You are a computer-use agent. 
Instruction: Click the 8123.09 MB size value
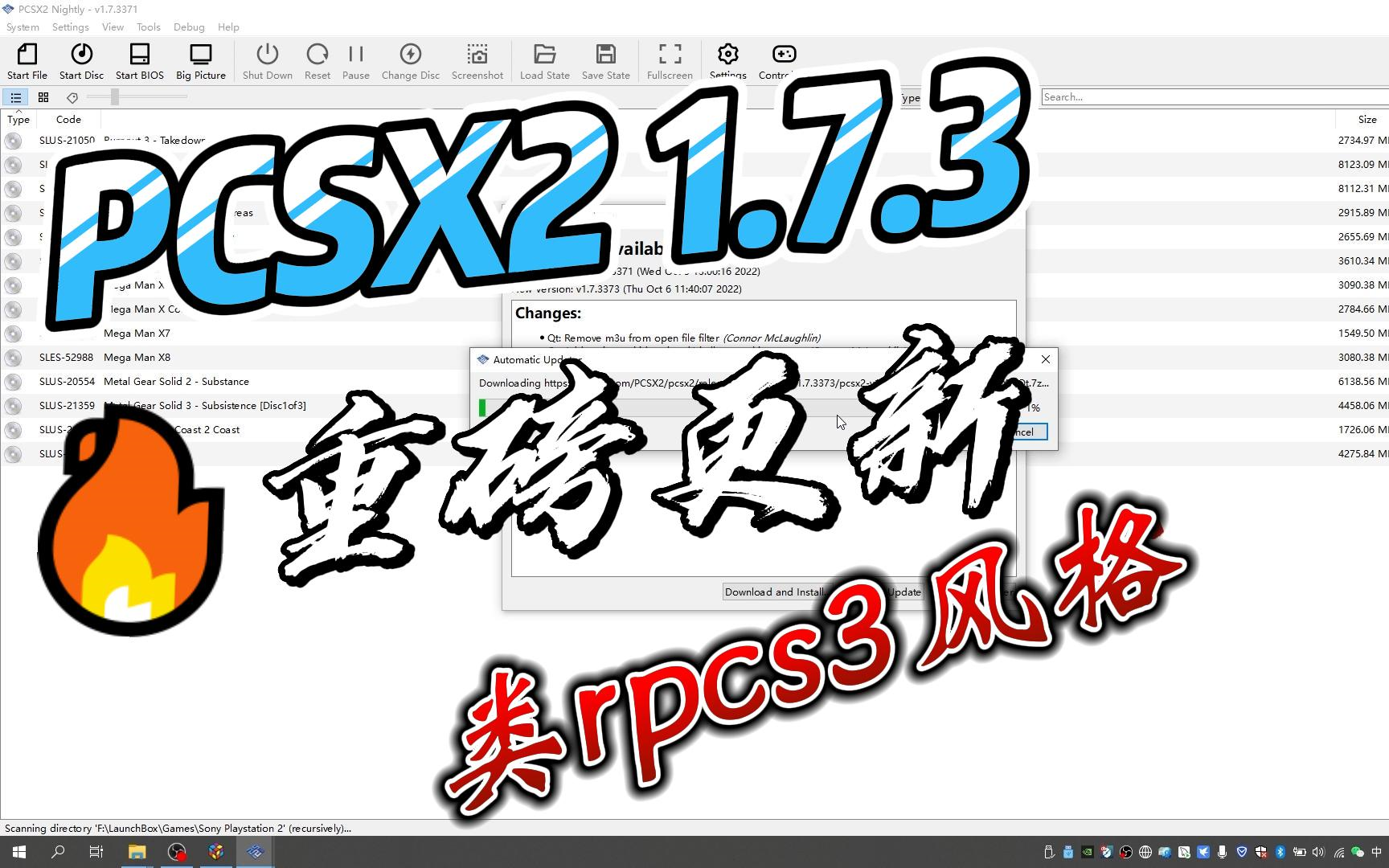(1362, 164)
